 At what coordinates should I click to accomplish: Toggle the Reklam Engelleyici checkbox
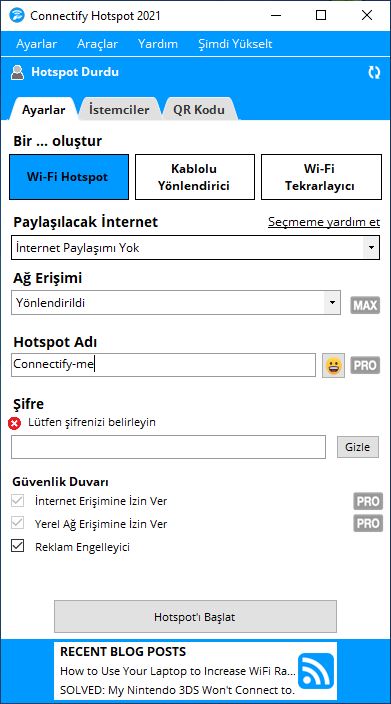[x=18, y=546]
